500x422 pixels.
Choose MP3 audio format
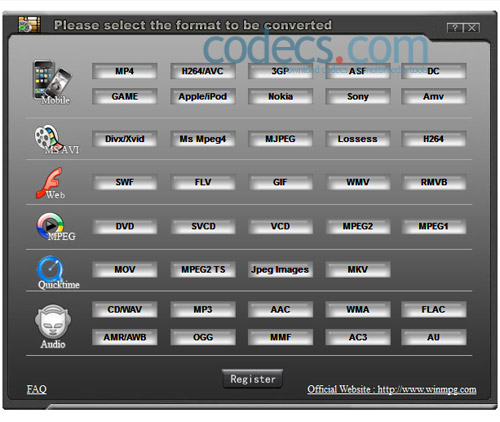click(x=203, y=309)
